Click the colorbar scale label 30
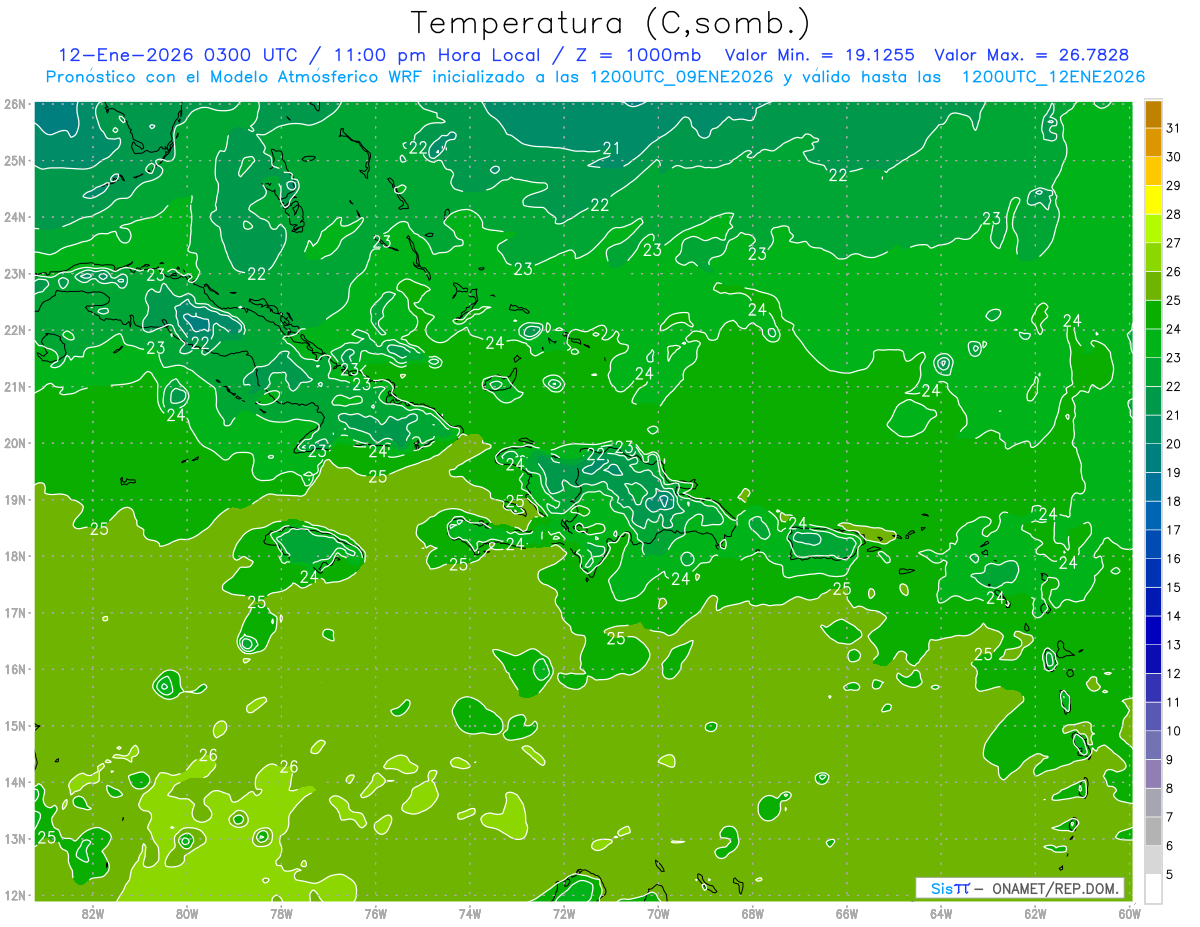1200x927 pixels. point(1174,157)
